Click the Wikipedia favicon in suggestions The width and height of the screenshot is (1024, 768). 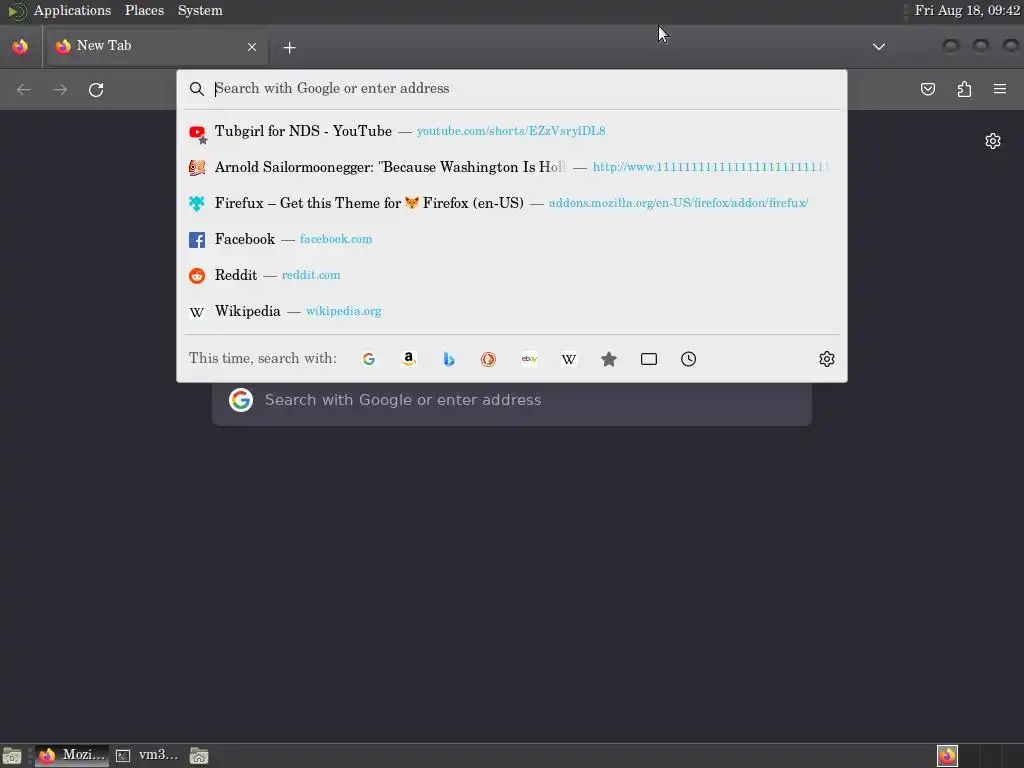click(x=197, y=312)
